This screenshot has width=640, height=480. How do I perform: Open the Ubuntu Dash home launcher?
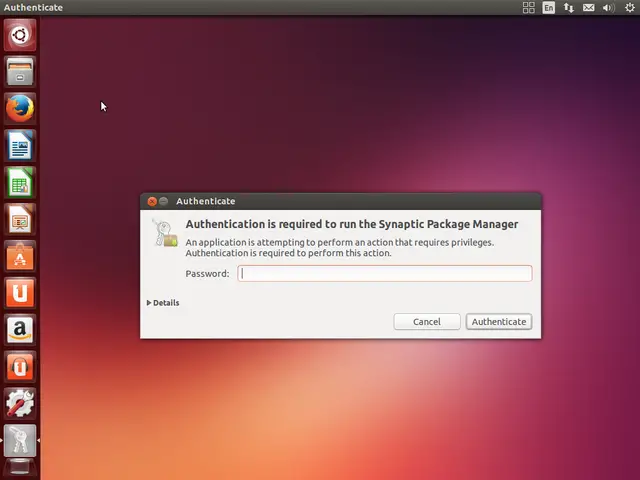click(20, 35)
